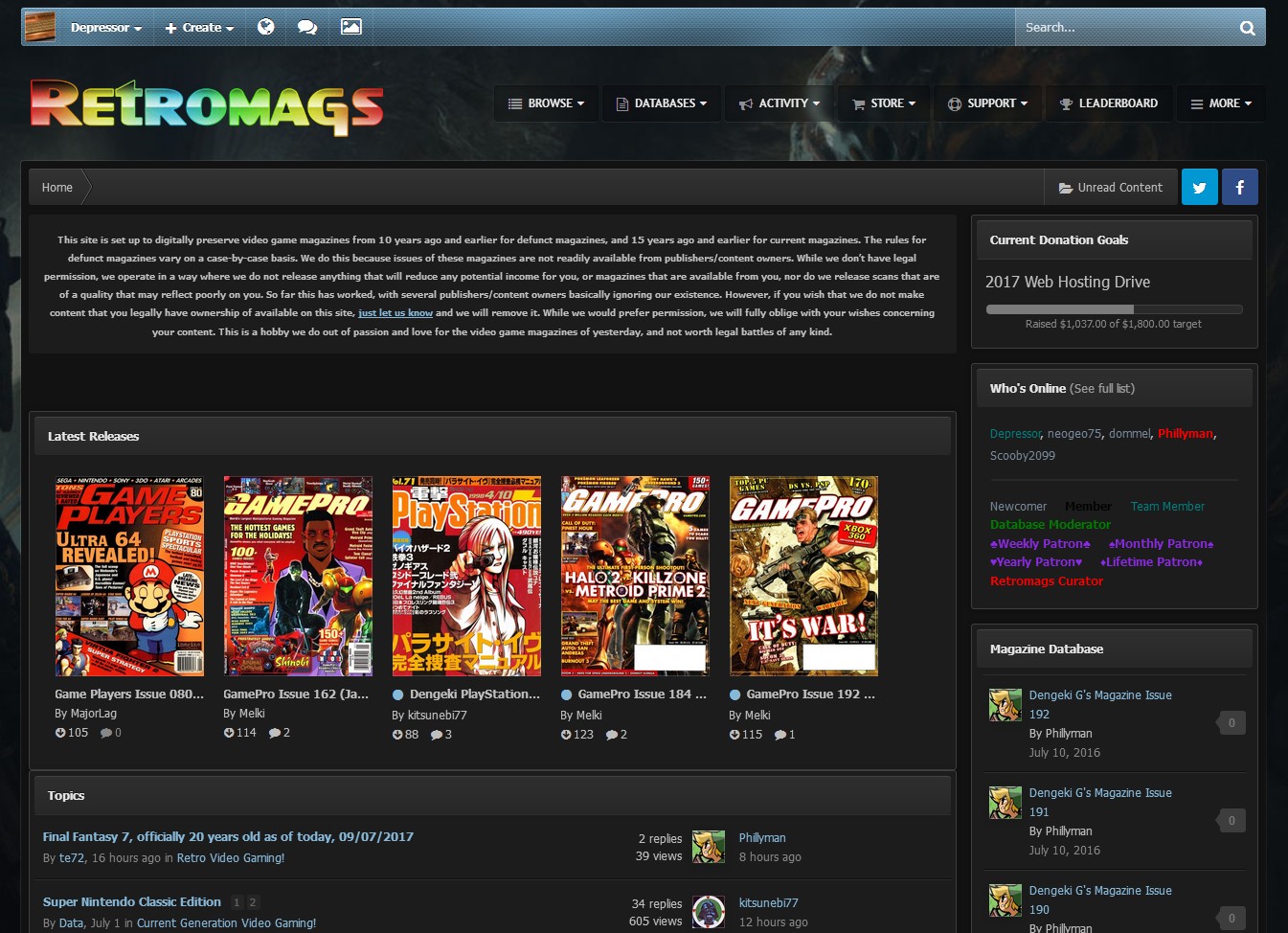The height and width of the screenshot is (933, 1288).
Task: View Scooby2099's profile in Who's Online
Action: pyautogui.click(x=1023, y=456)
